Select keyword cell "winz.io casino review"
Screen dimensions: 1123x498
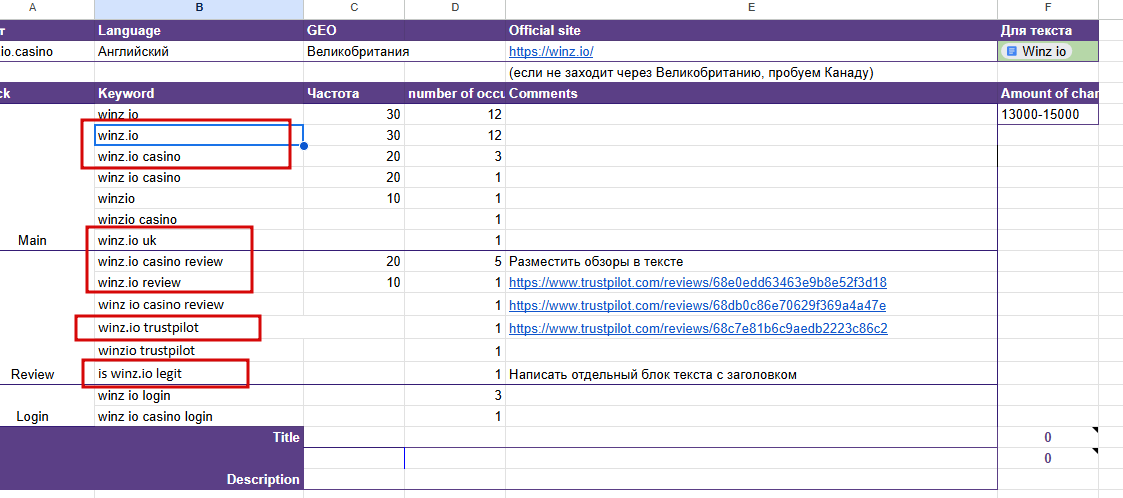pyautogui.click(x=198, y=262)
